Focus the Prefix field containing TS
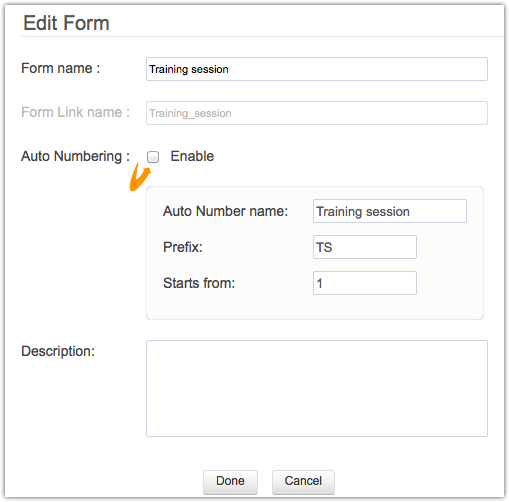Viewport: 509px width, 502px height. point(365,247)
